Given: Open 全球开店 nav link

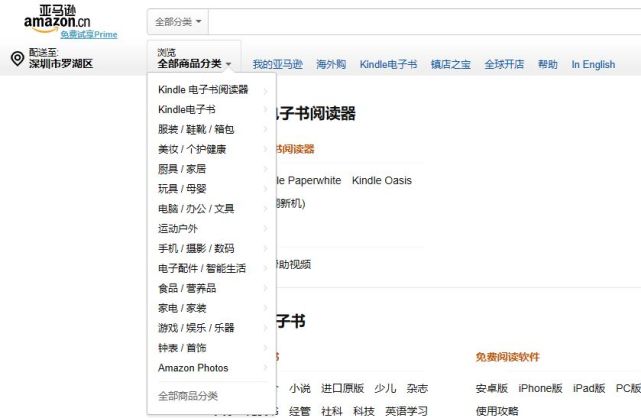Looking at the screenshot, I should (504, 64).
